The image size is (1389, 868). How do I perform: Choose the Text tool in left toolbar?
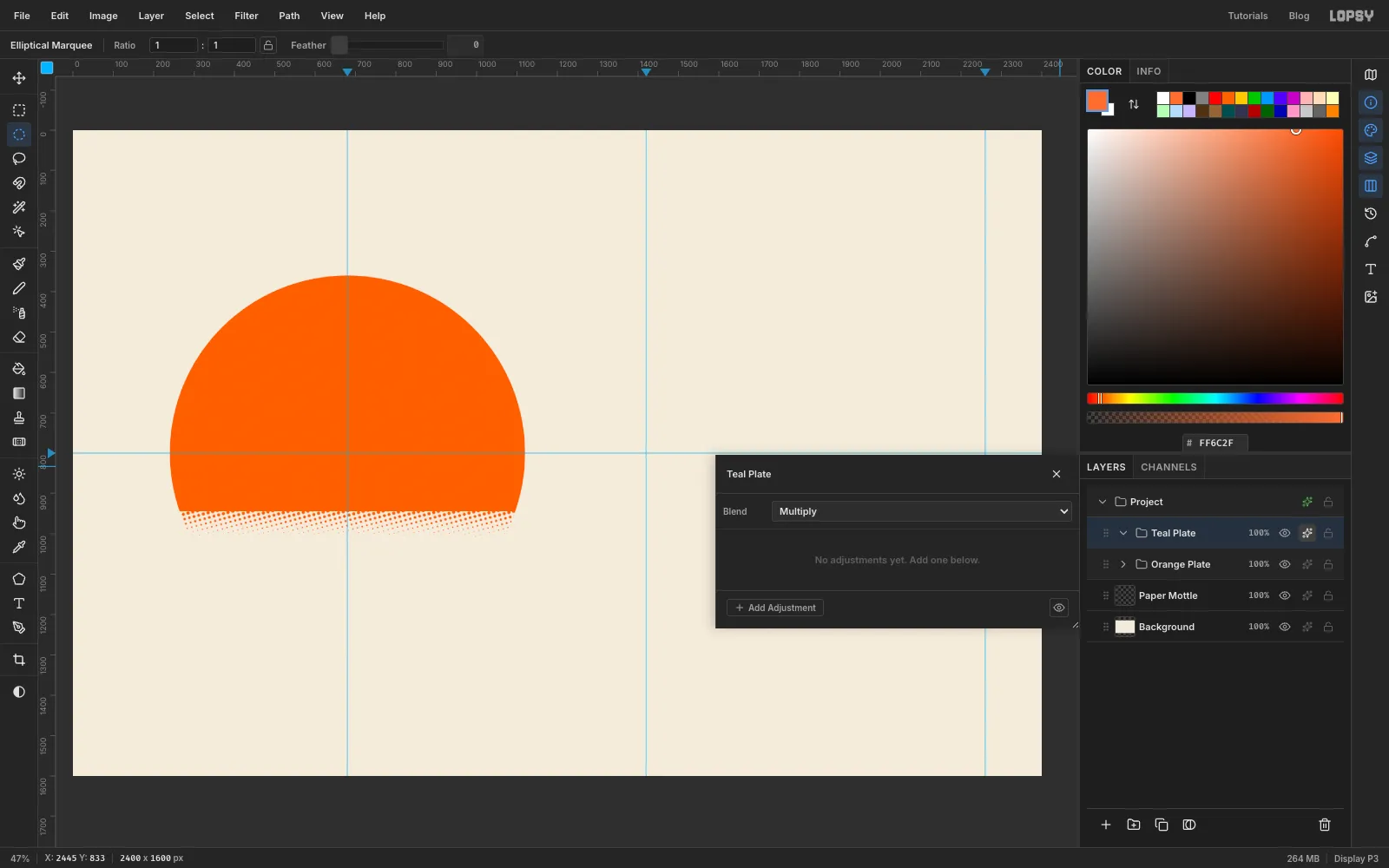click(19, 603)
